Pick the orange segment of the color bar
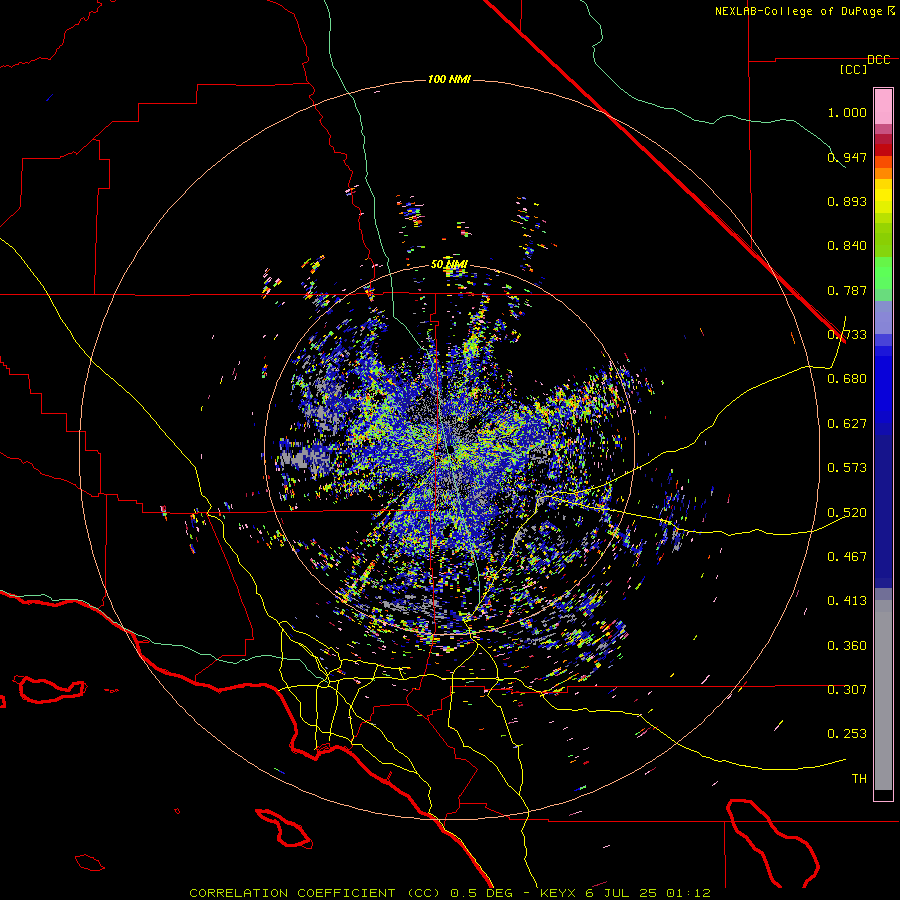 [x=883, y=173]
